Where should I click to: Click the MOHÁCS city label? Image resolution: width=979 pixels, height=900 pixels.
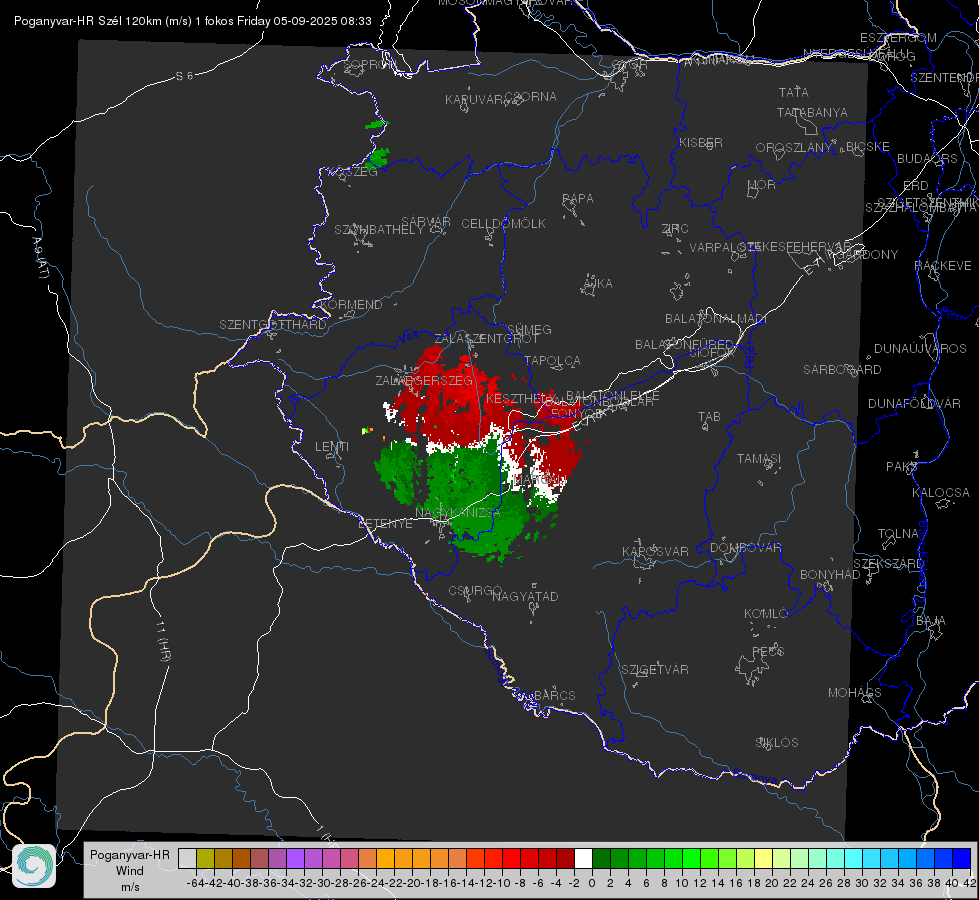(x=854, y=692)
